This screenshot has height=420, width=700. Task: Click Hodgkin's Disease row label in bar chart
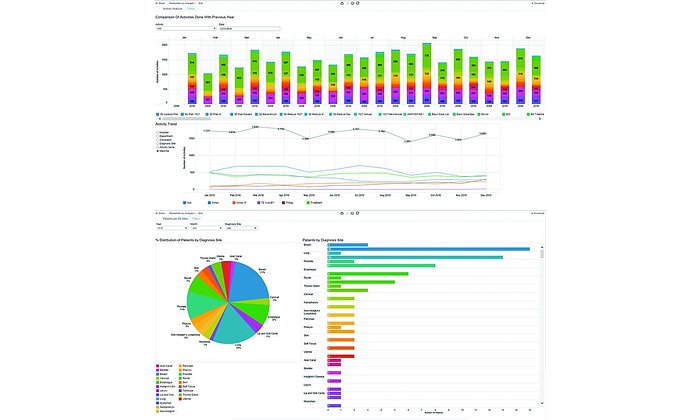pyautogui.click(x=313, y=377)
